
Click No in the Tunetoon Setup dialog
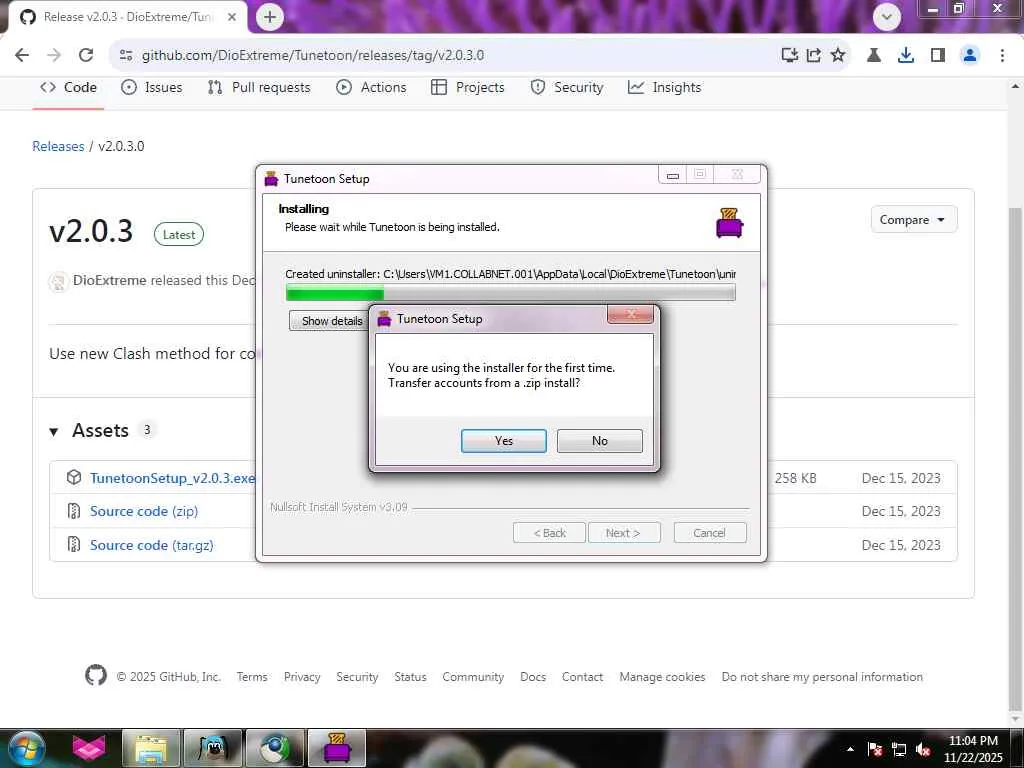[x=600, y=441]
